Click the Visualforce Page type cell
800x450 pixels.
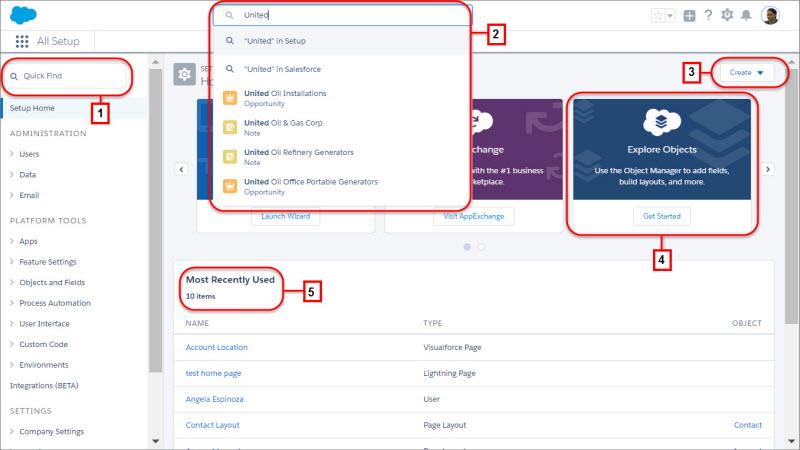pos(452,347)
